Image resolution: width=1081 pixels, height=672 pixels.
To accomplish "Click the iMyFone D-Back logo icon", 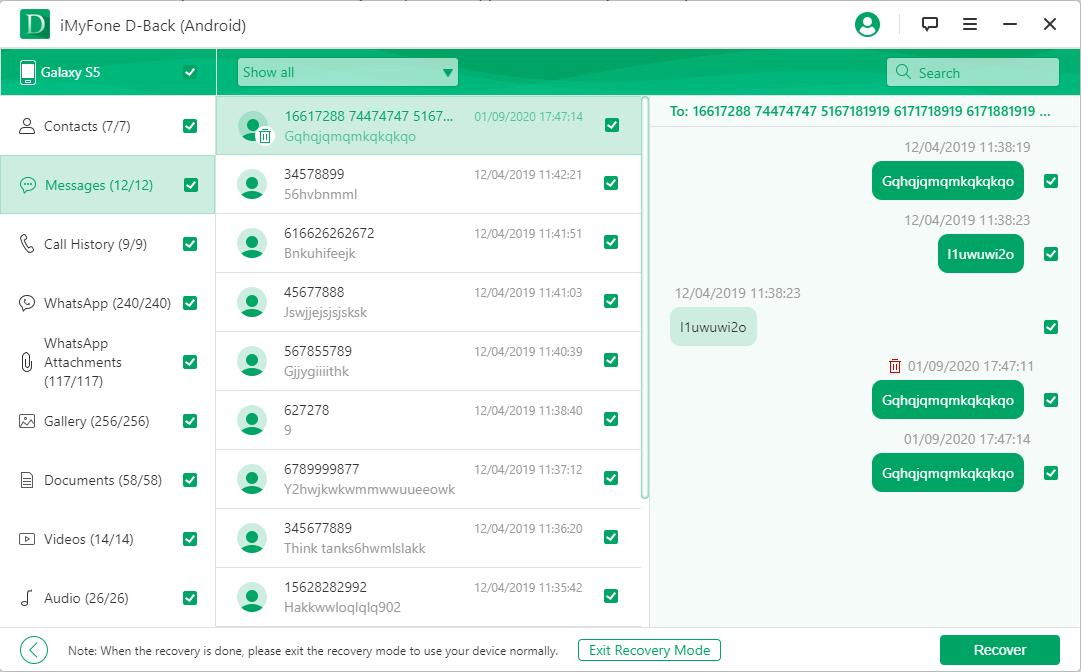I will (x=35, y=25).
